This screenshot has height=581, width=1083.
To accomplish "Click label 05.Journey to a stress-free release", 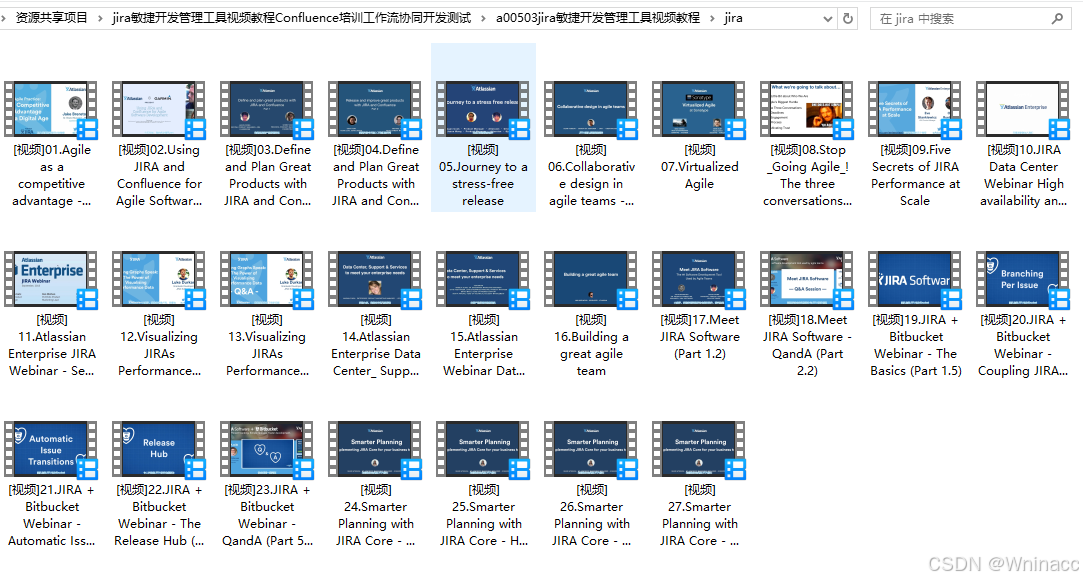I will click(483, 175).
